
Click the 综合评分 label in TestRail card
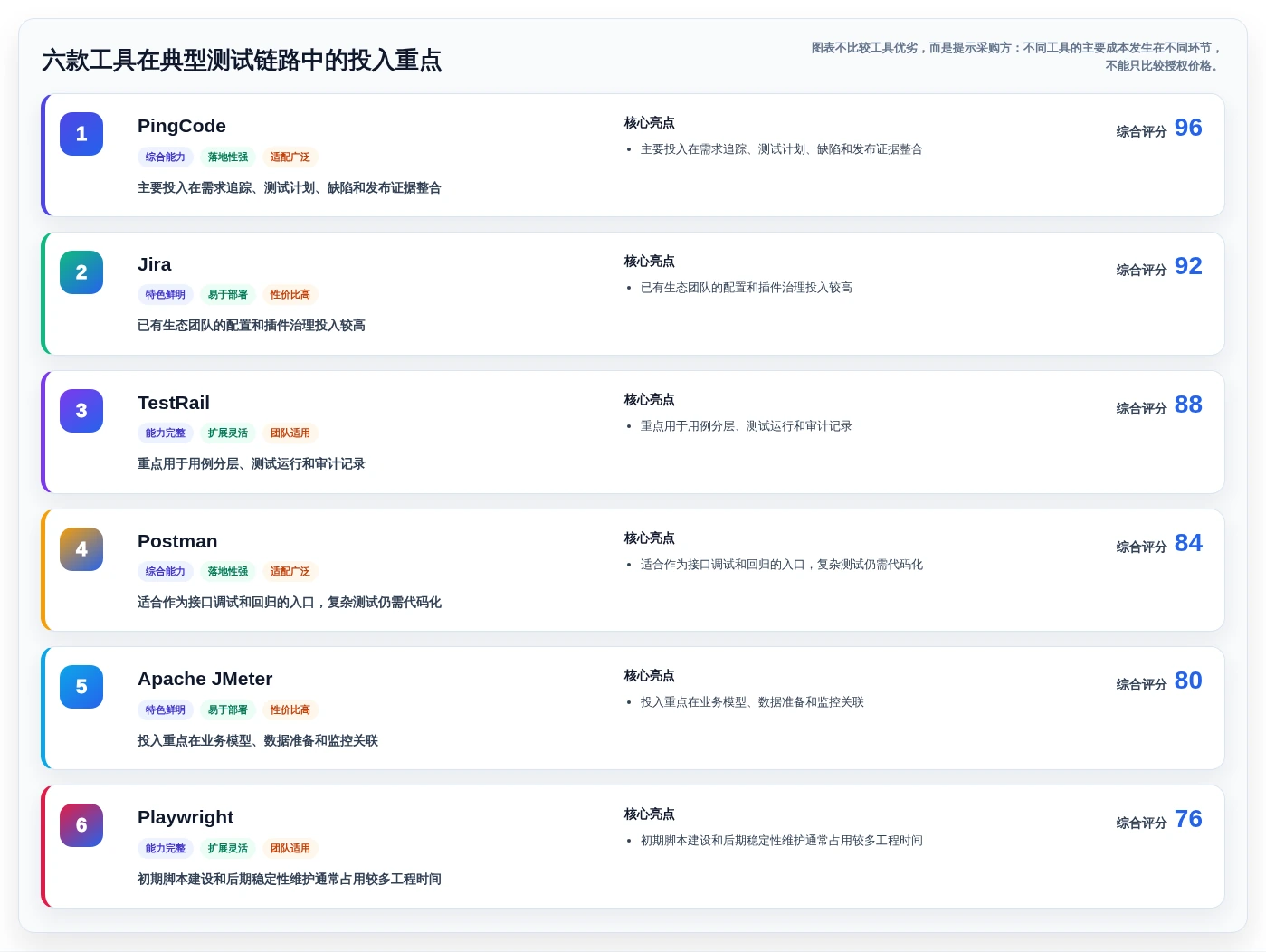[1141, 409]
